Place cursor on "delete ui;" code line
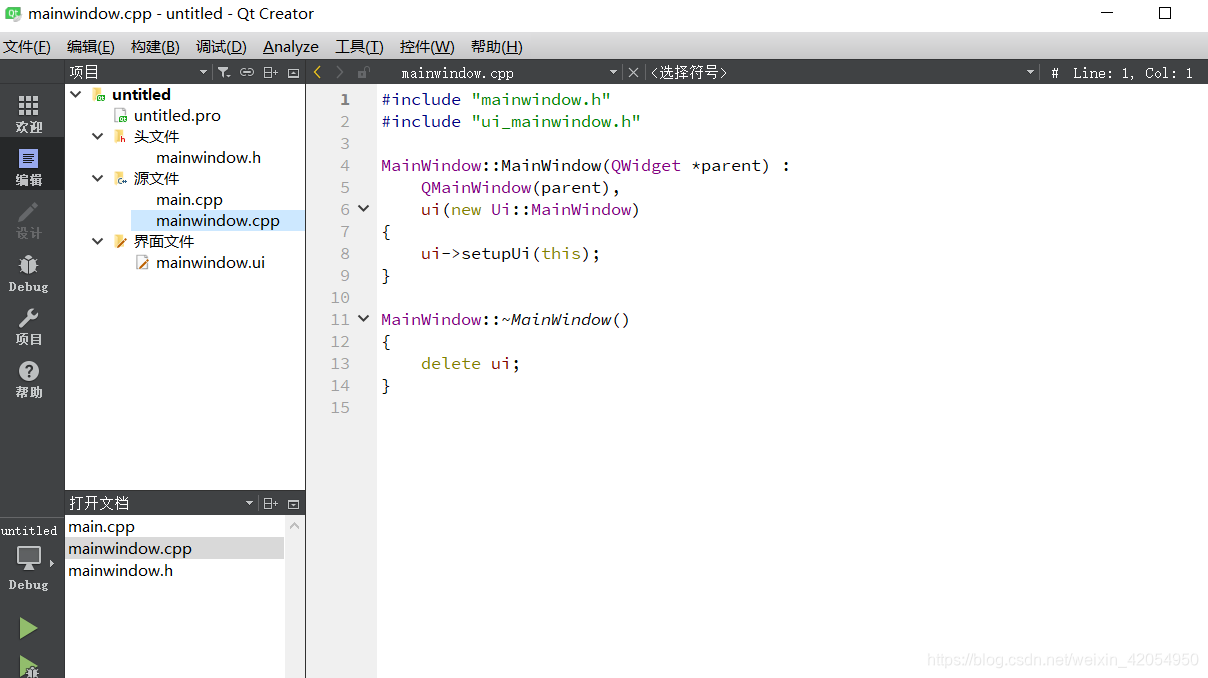The height and width of the screenshot is (678, 1208). (x=470, y=363)
